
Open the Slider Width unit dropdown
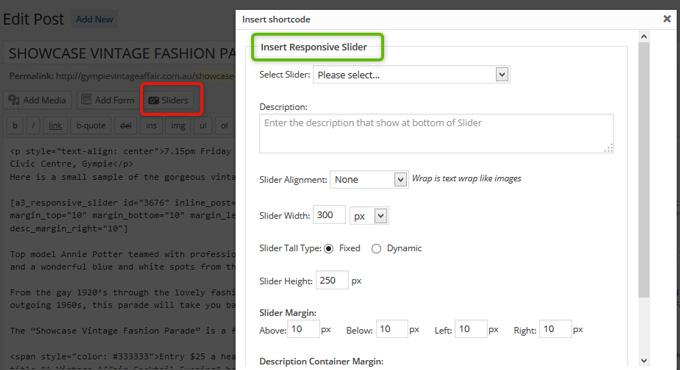(369, 216)
